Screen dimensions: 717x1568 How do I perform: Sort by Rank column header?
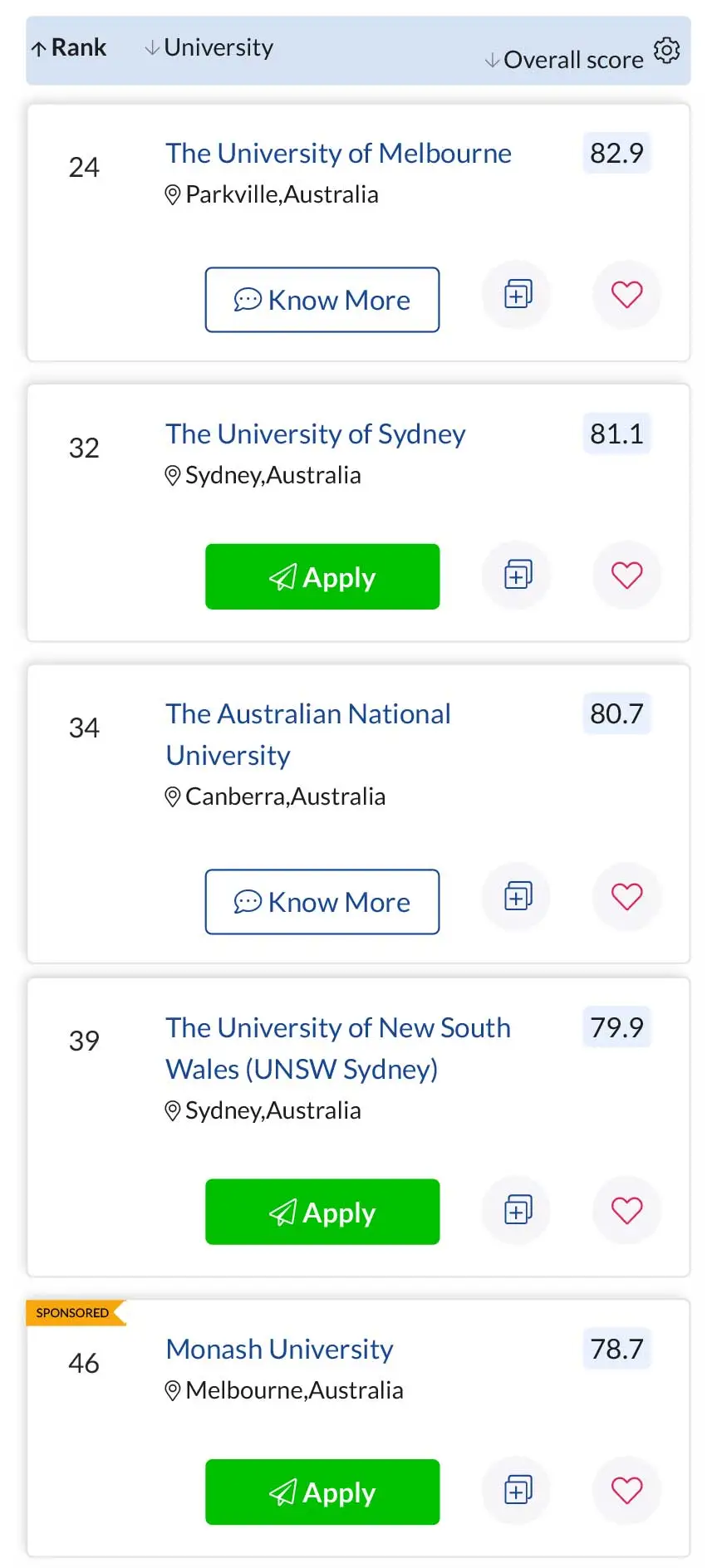tap(69, 48)
